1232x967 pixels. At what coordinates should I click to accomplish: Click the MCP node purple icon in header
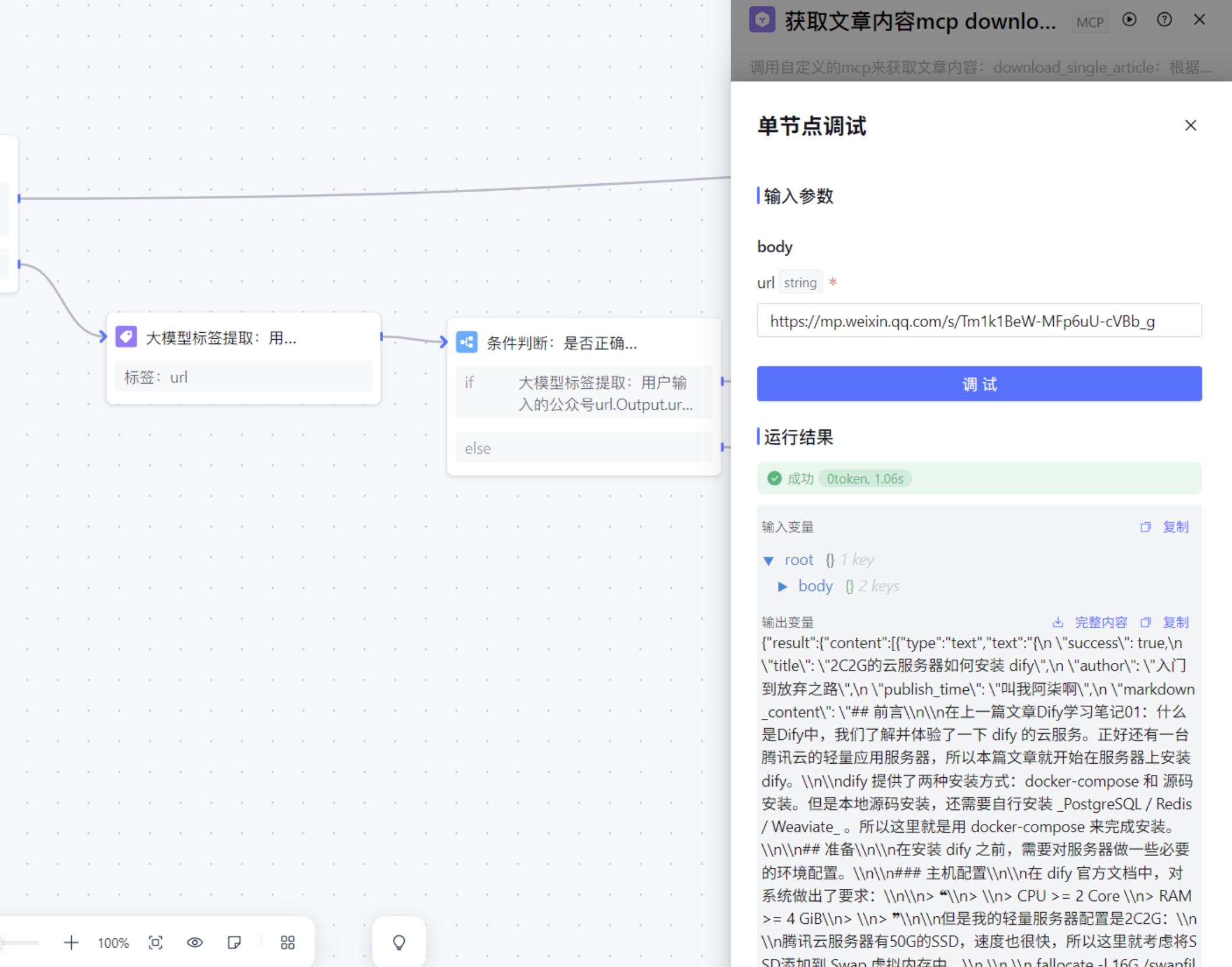tap(762, 20)
